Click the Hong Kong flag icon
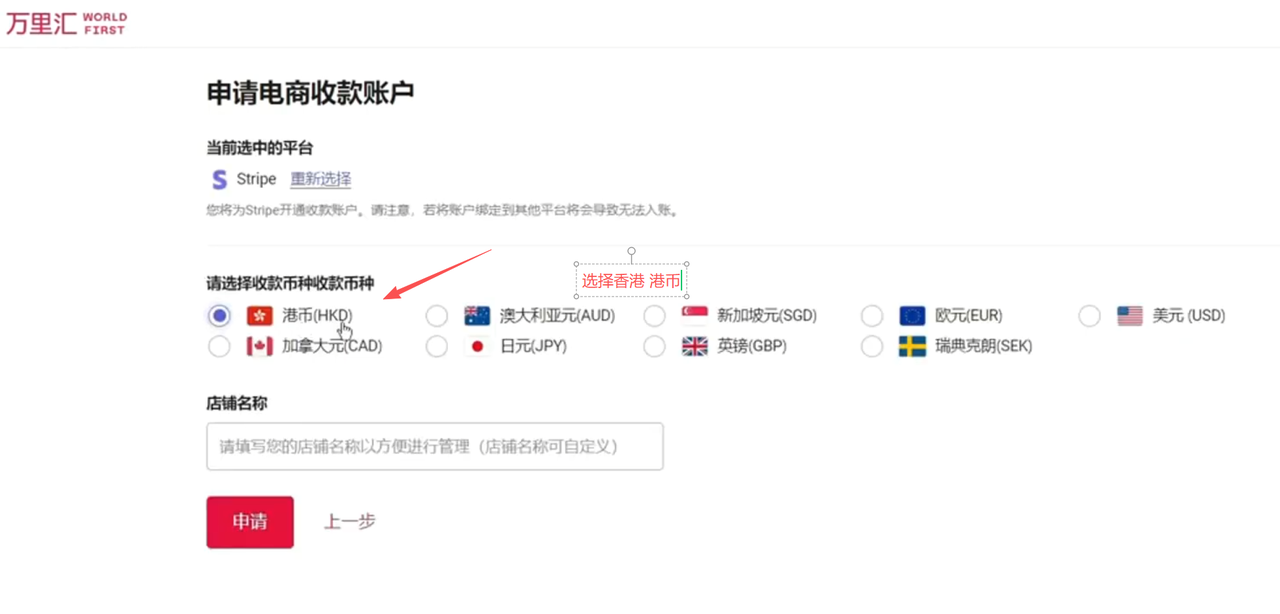Image resolution: width=1280 pixels, height=614 pixels. [x=260, y=316]
